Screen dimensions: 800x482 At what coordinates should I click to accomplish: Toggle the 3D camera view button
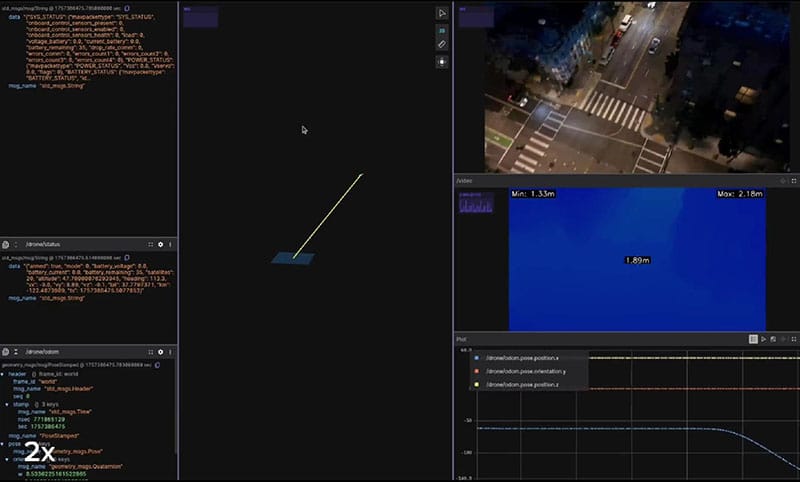click(x=442, y=30)
